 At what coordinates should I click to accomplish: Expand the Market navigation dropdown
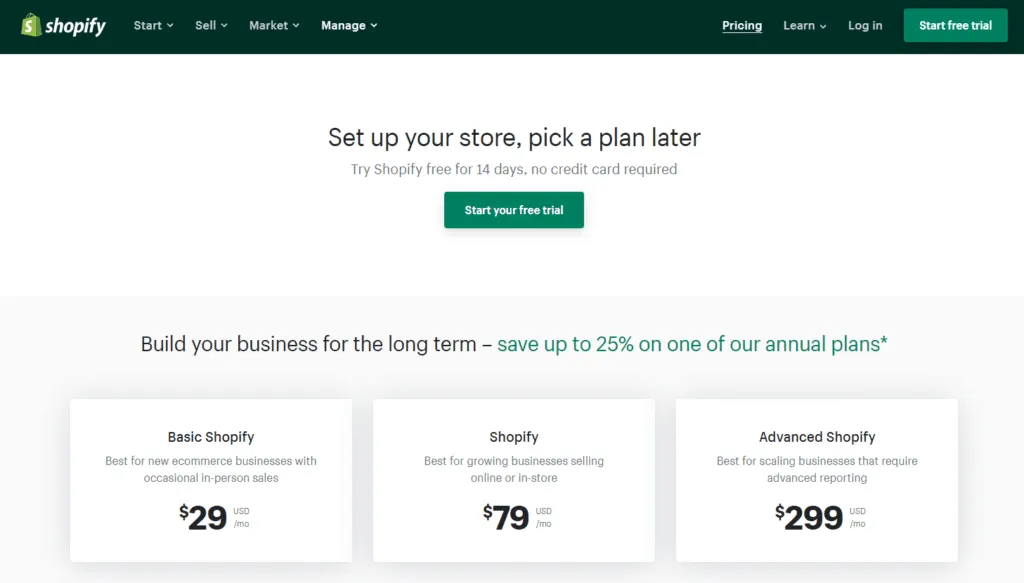pos(274,25)
